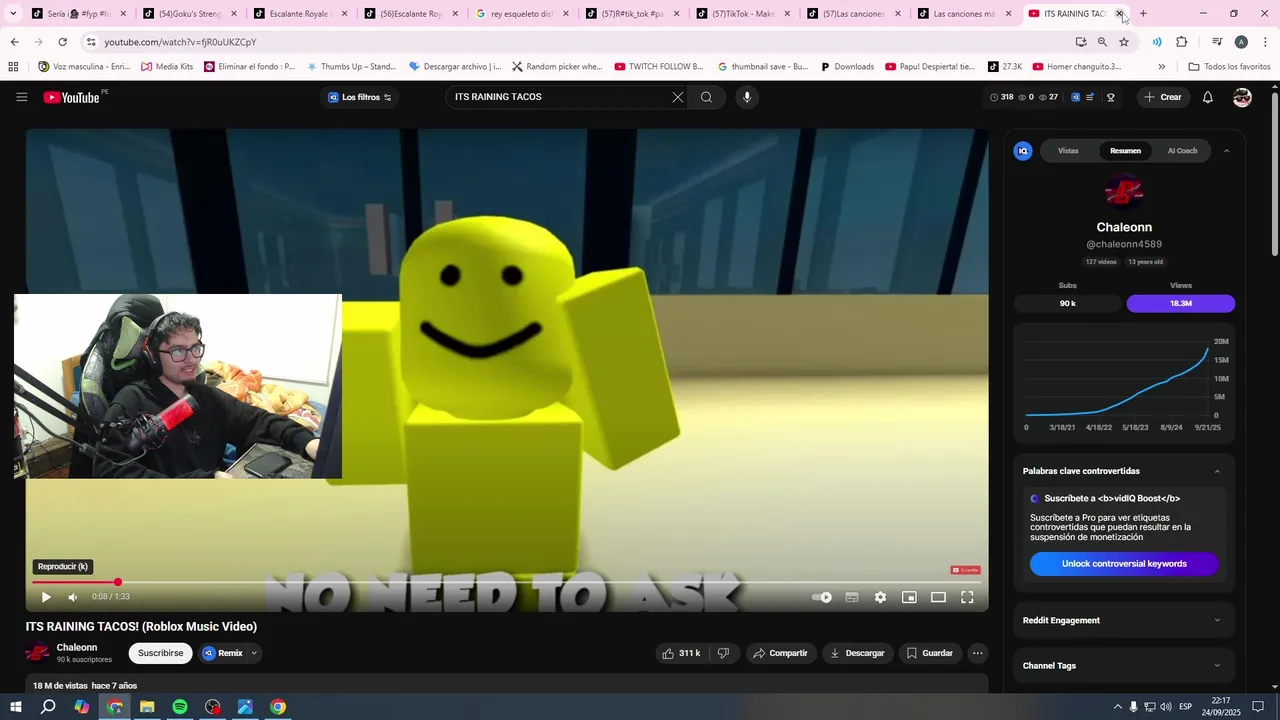Image resolution: width=1280 pixels, height=720 pixels.
Task: Open YouTube notifications bell
Action: click(x=1208, y=97)
